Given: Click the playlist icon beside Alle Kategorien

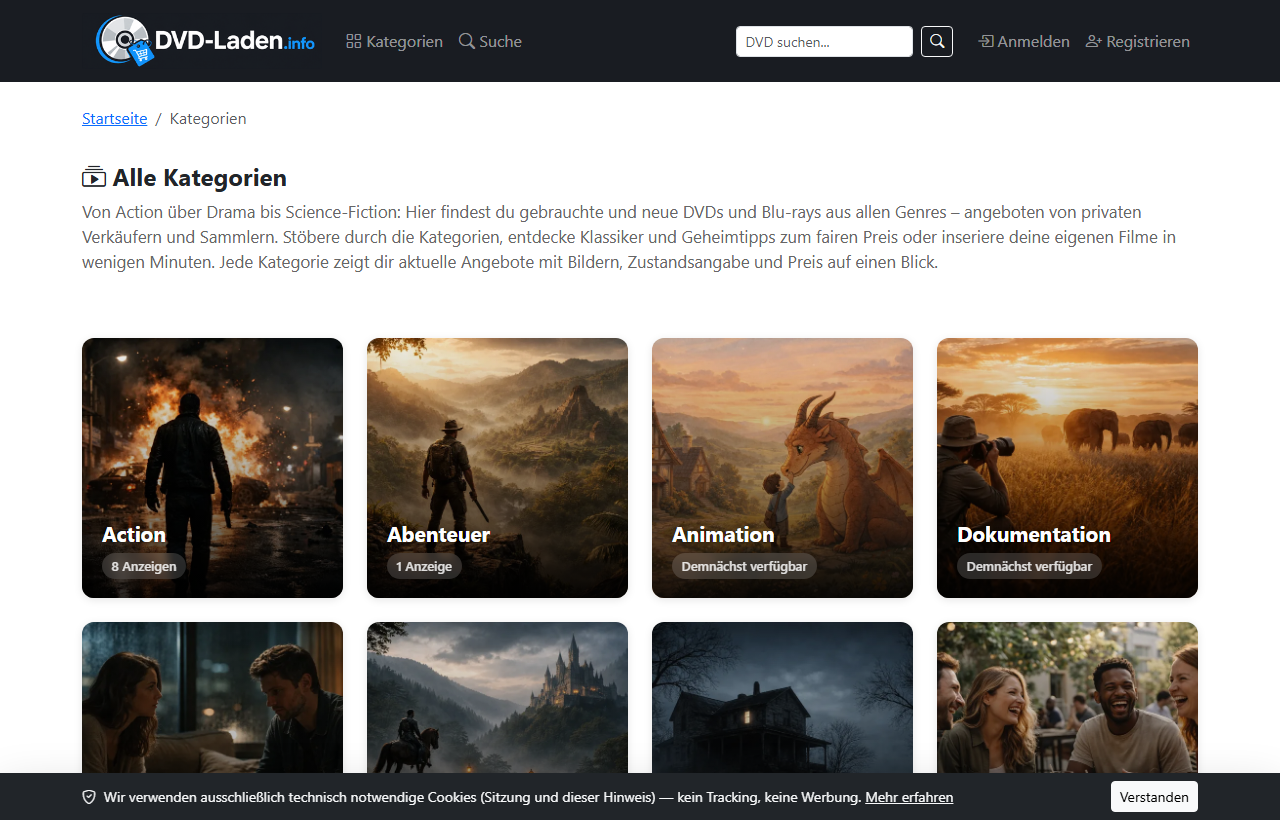Looking at the screenshot, I should tap(94, 177).
